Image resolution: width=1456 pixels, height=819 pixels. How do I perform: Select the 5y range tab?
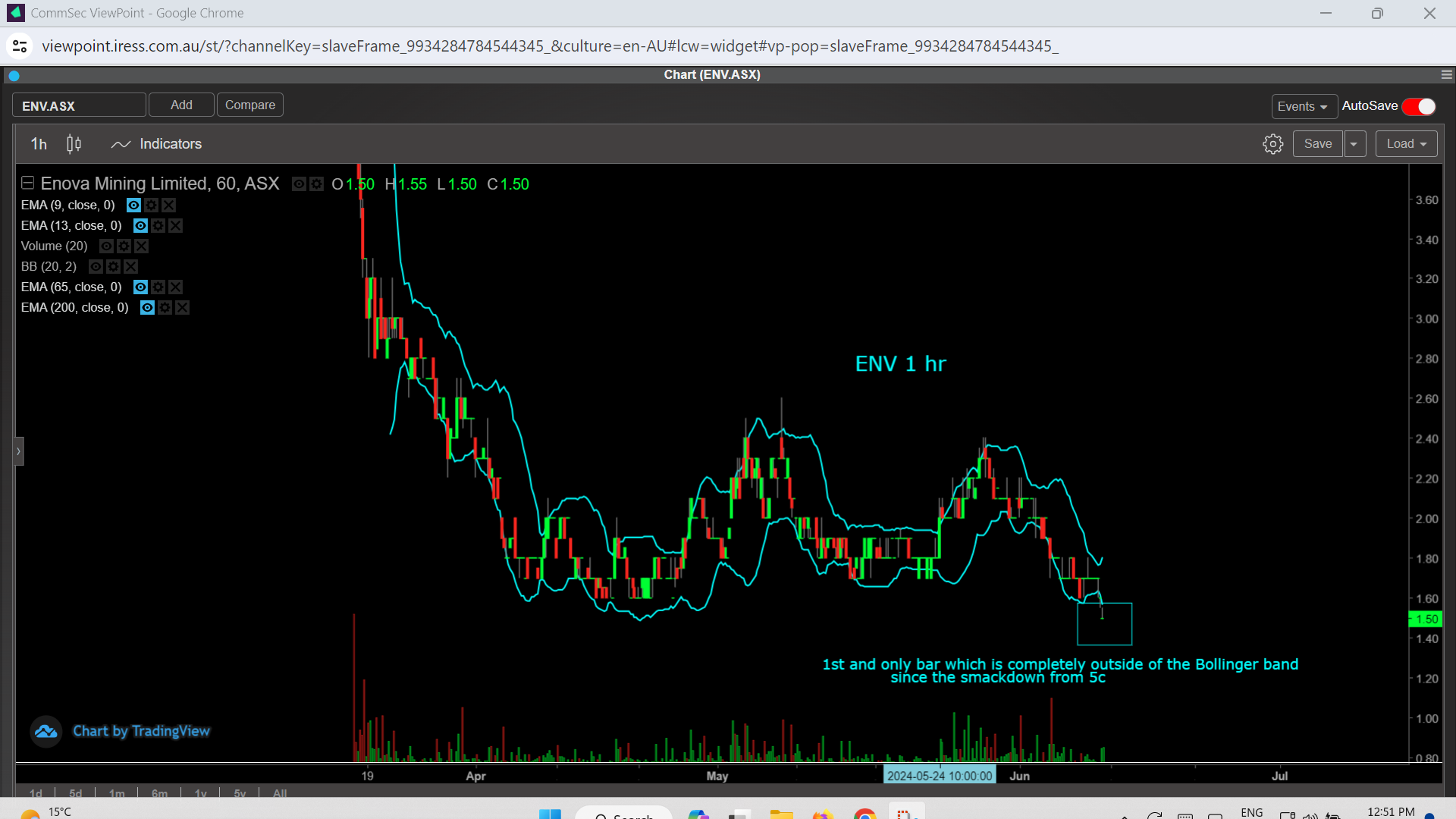click(x=240, y=793)
